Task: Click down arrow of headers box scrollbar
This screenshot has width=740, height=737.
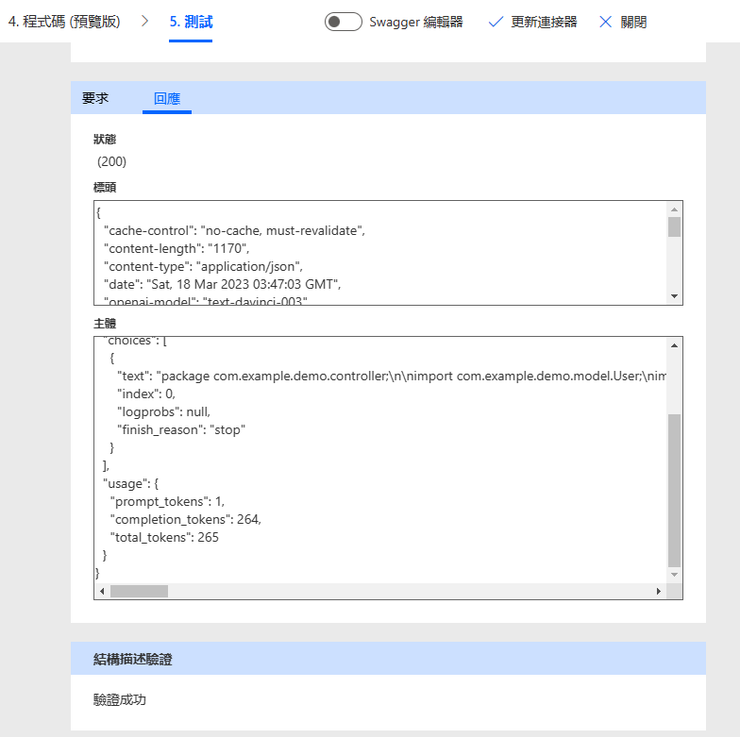Action: pos(674,296)
